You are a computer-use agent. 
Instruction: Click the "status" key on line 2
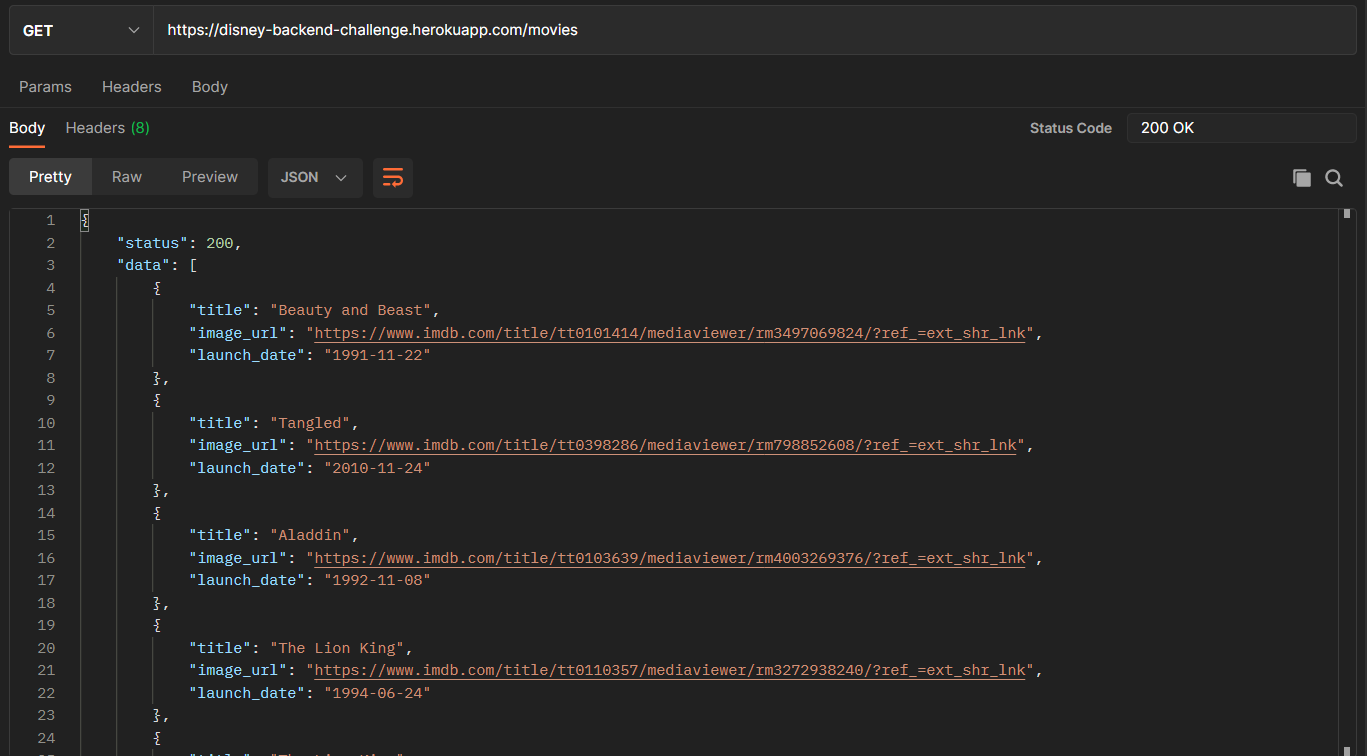point(153,243)
